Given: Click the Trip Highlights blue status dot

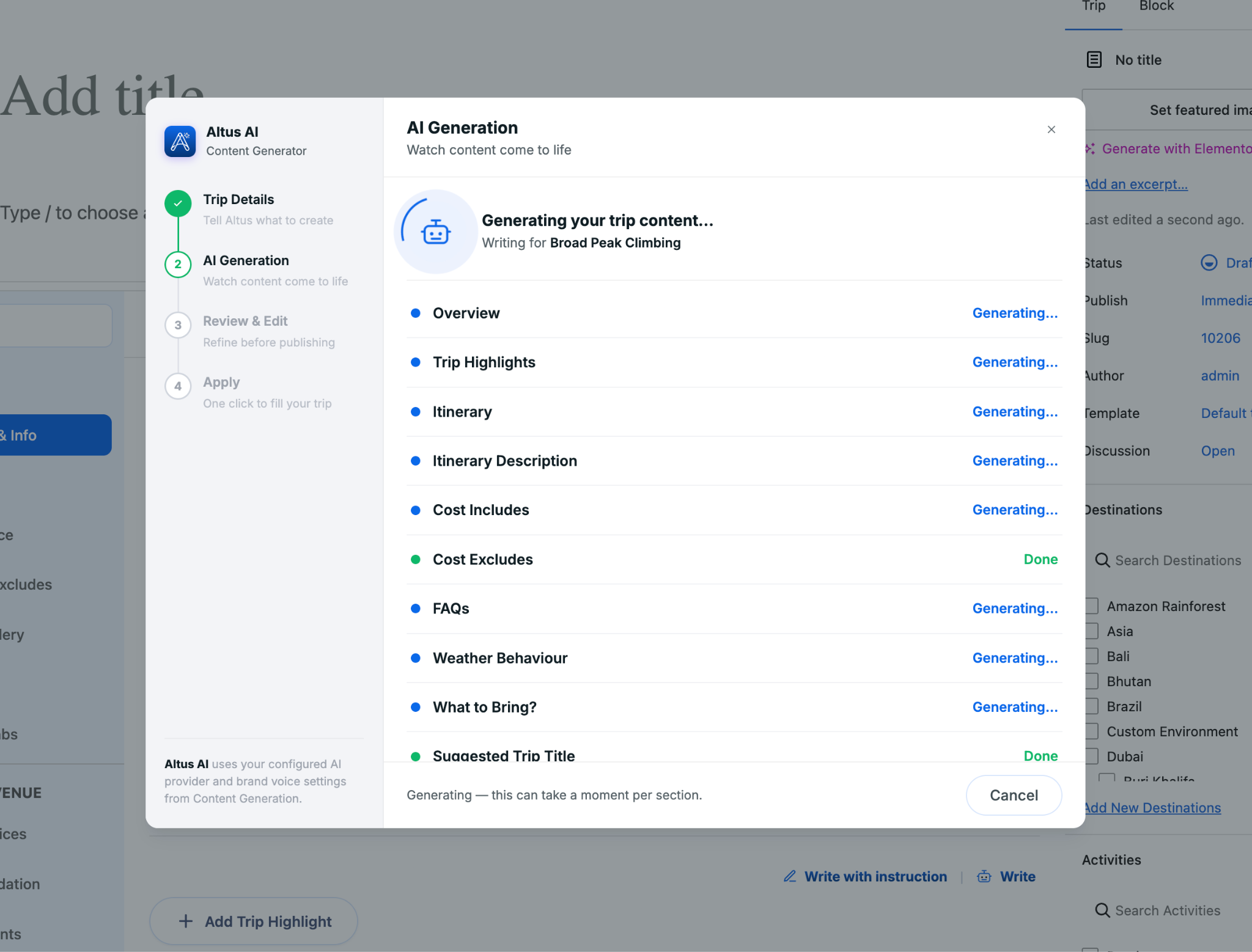Looking at the screenshot, I should (x=416, y=362).
